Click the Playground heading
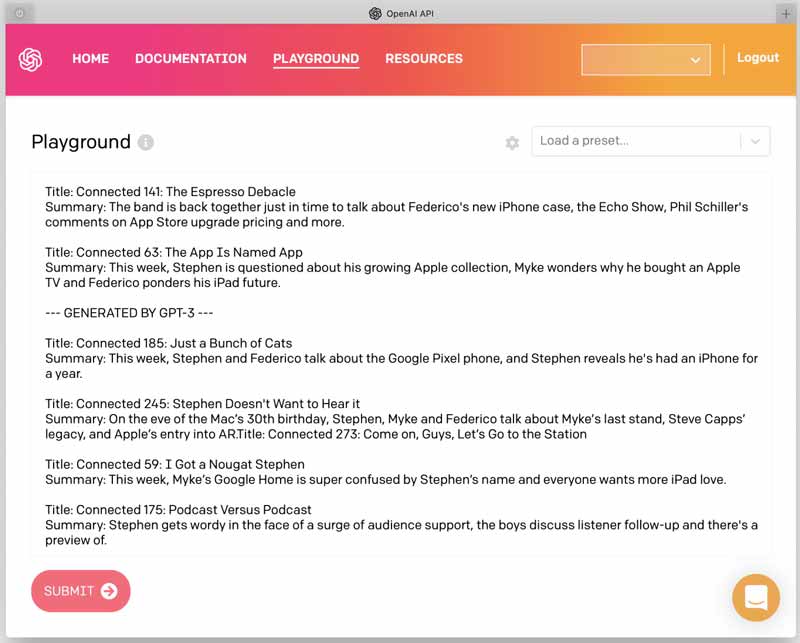Image resolution: width=800 pixels, height=643 pixels. pyautogui.click(x=81, y=142)
